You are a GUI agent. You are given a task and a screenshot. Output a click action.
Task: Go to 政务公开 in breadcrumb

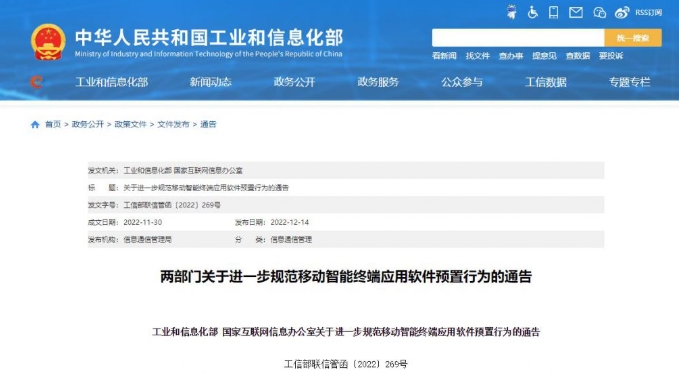coord(88,125)
